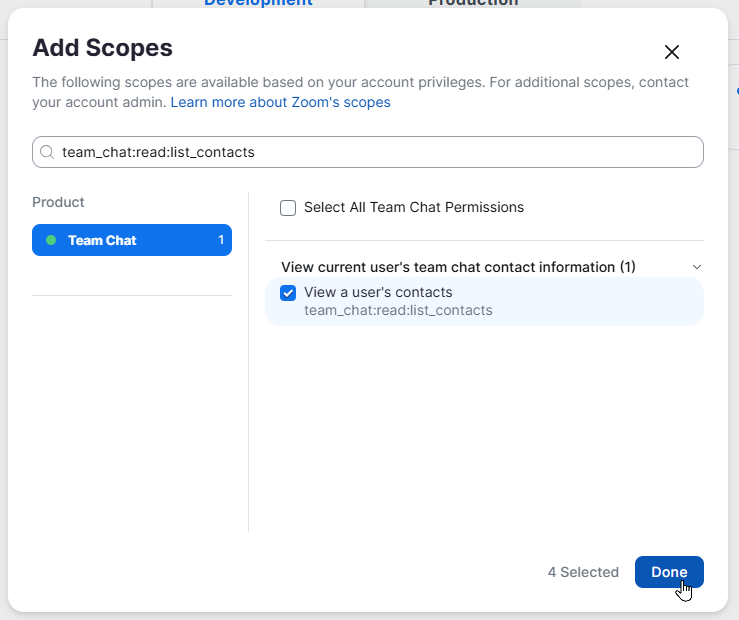Click the Product sidebar heading
739x620 pixels.
click(x=58, y=202)
